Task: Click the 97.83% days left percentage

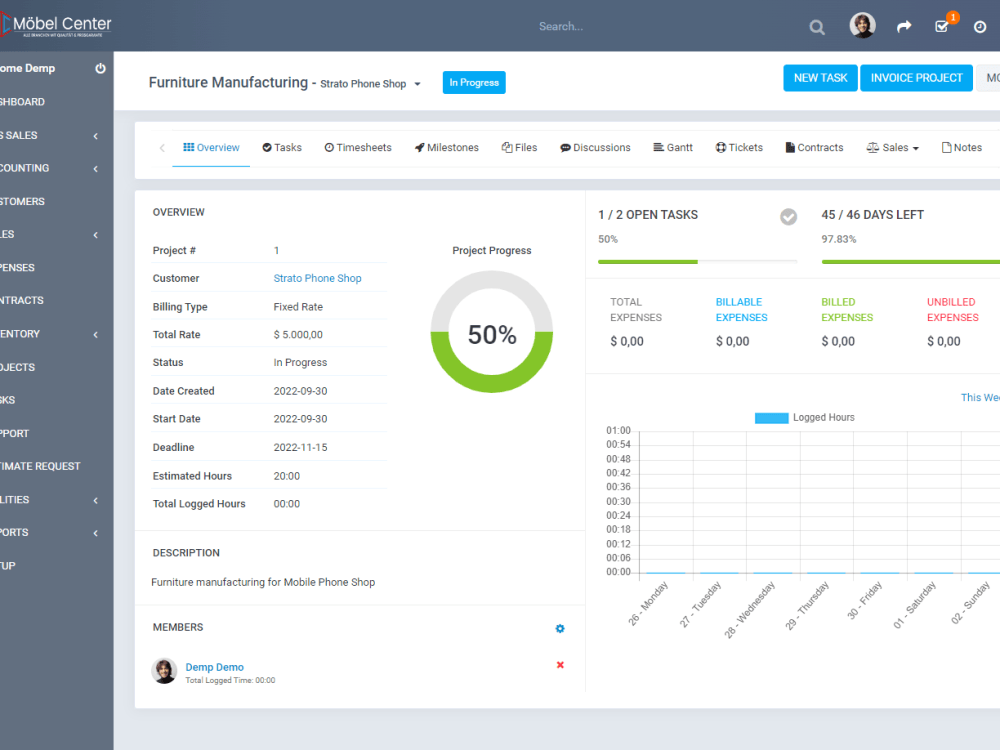Action: click(839, 239)
